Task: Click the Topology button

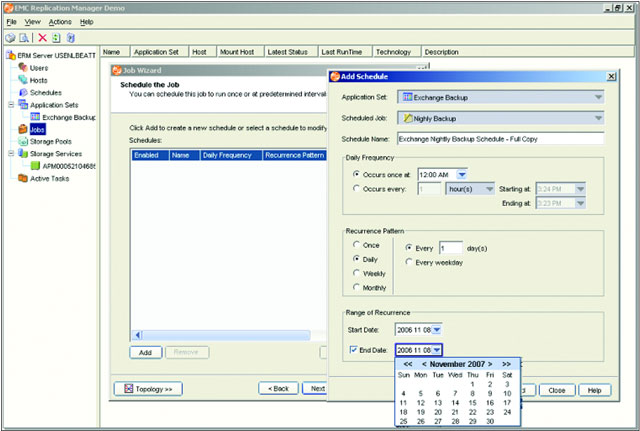Action: pyautogui.click(x=148, y=389)
